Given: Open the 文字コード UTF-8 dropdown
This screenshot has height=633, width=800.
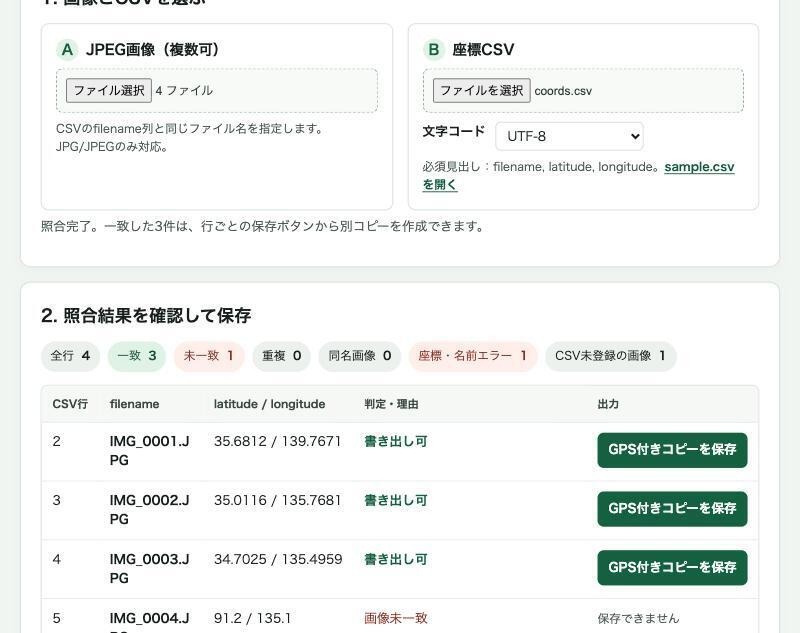Looking at the screenshot, I should click(x=569, y=136).
